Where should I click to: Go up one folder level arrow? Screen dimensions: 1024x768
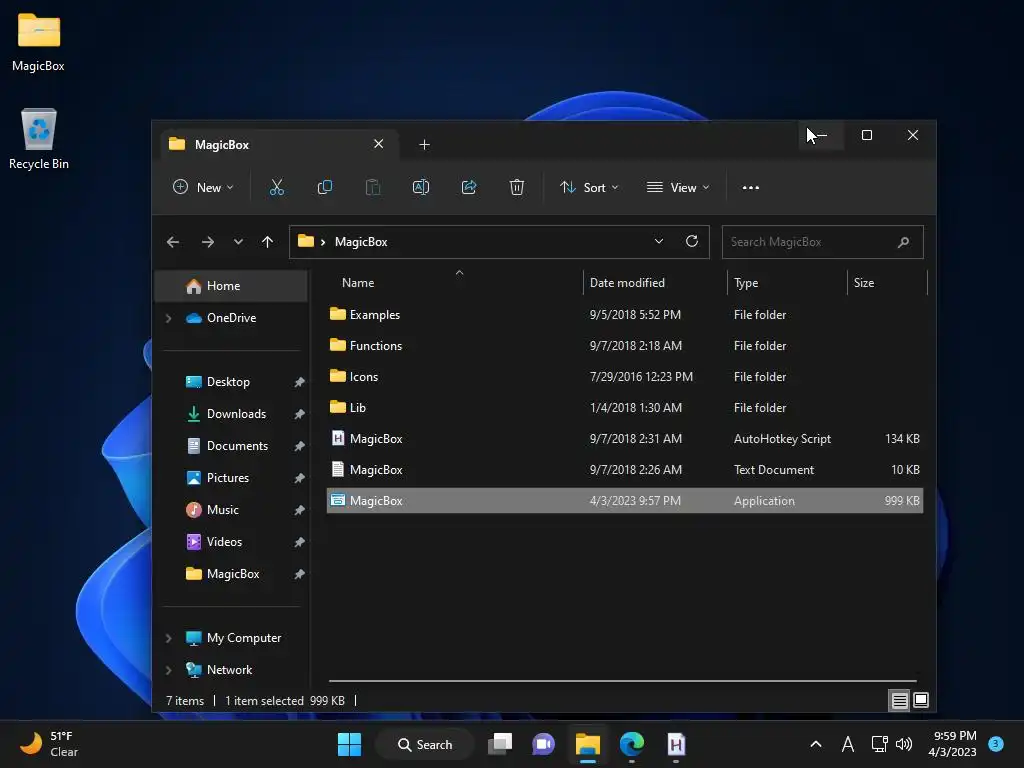267,242
